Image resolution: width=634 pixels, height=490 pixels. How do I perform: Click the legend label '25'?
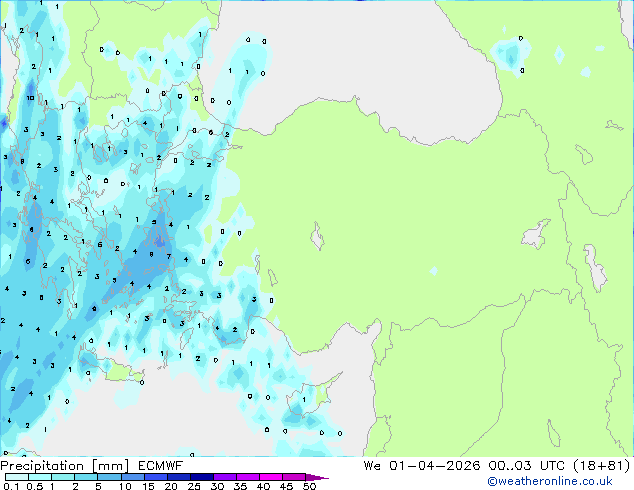pyautogui.click(x=194, y=486)
